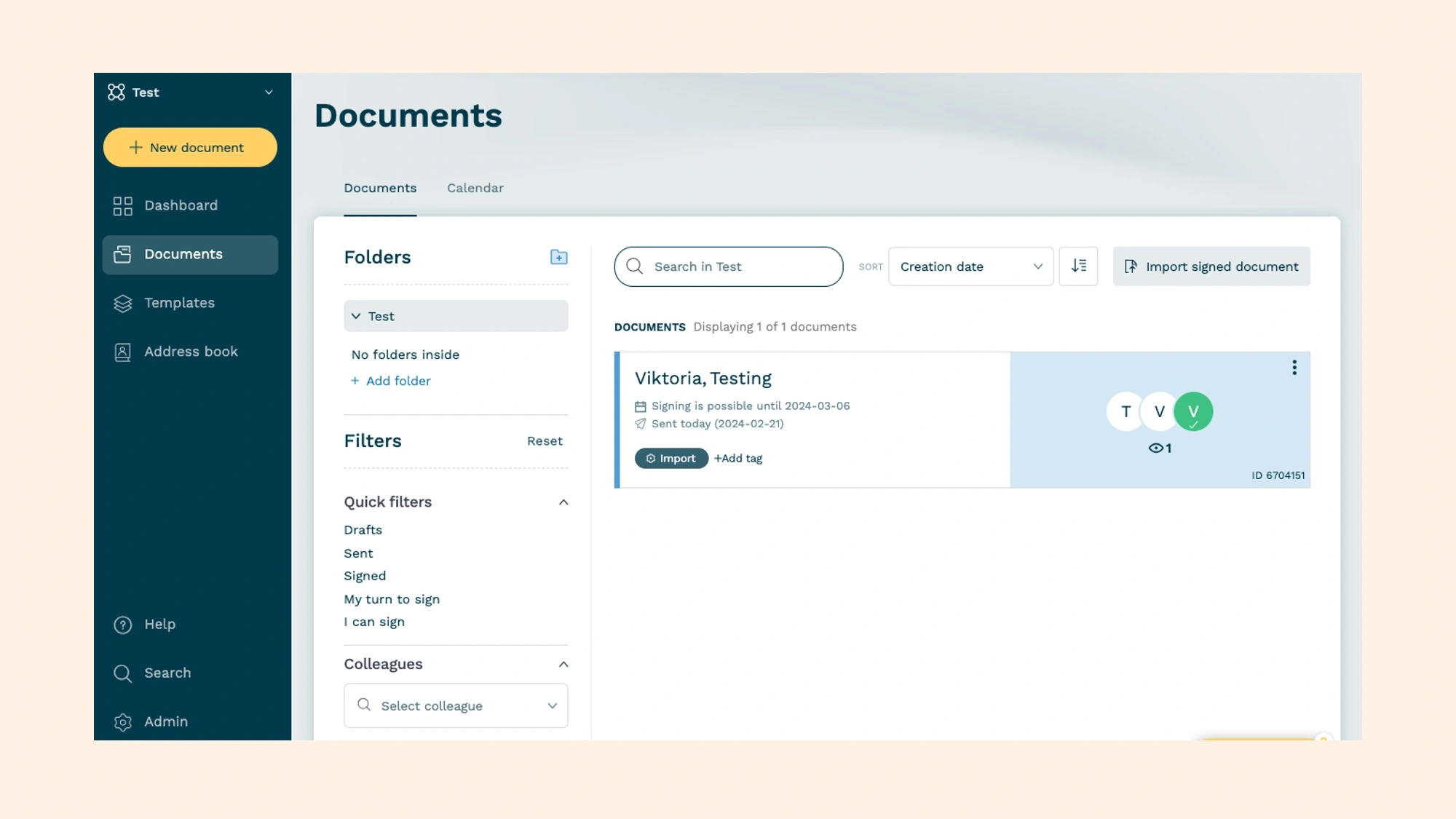The image size is (1456, 819).
Task: Select the Documents tab
Action: (x=380, y=188)
